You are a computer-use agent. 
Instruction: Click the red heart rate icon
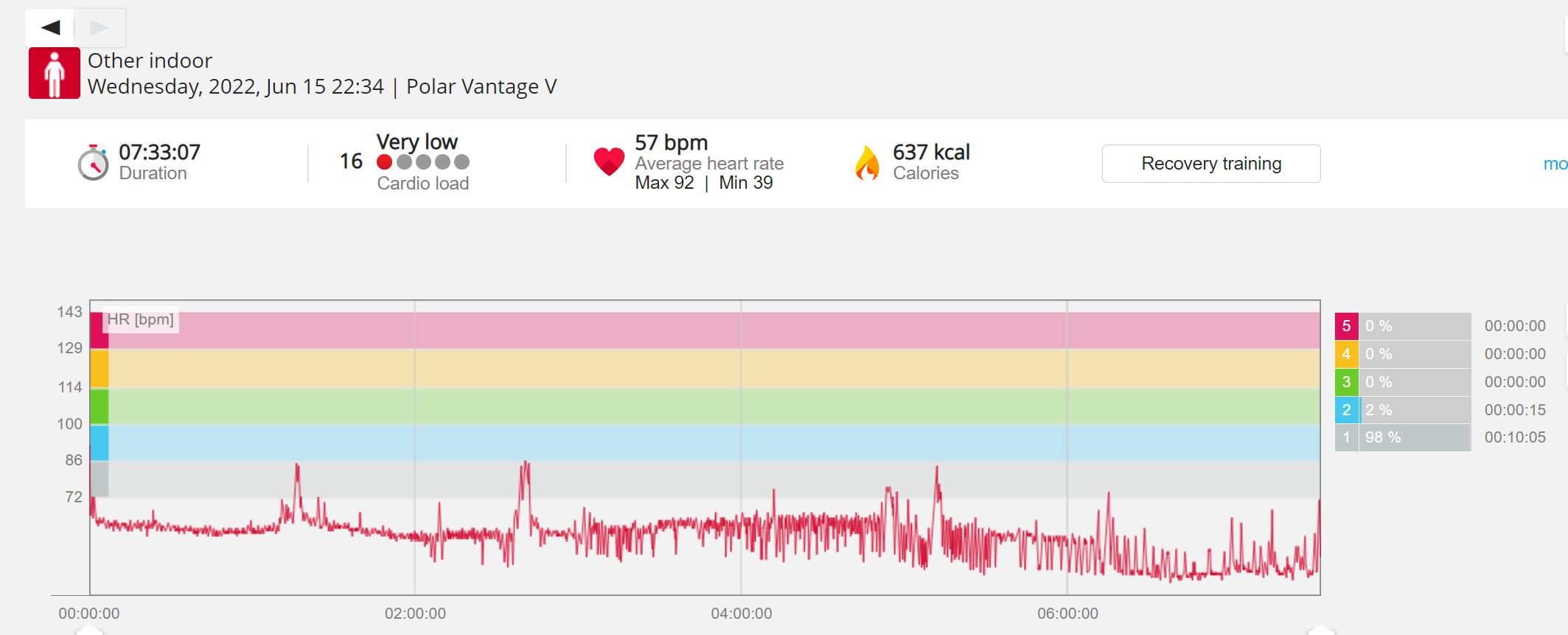point(609,162)
